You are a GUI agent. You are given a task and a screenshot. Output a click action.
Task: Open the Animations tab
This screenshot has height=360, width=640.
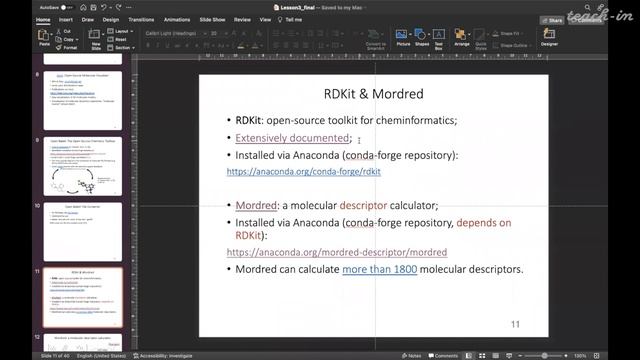(177, 20)
